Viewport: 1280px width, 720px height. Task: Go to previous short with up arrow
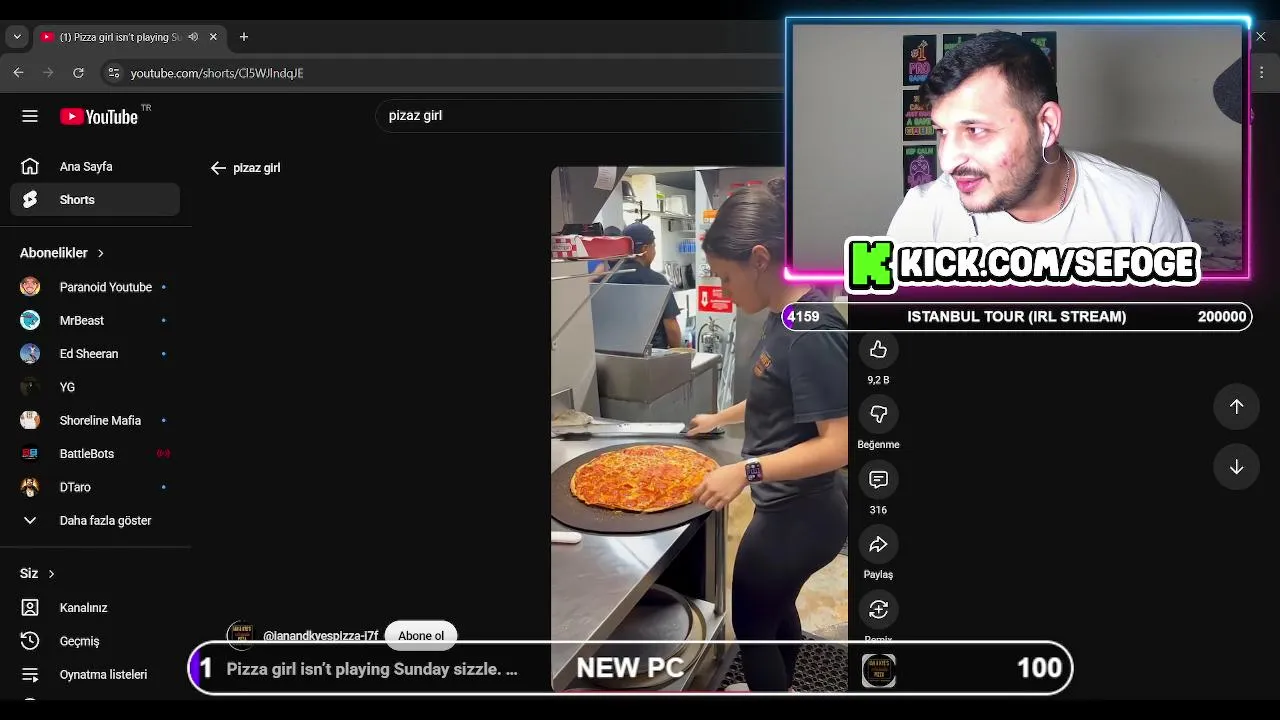click(1236, 406)
